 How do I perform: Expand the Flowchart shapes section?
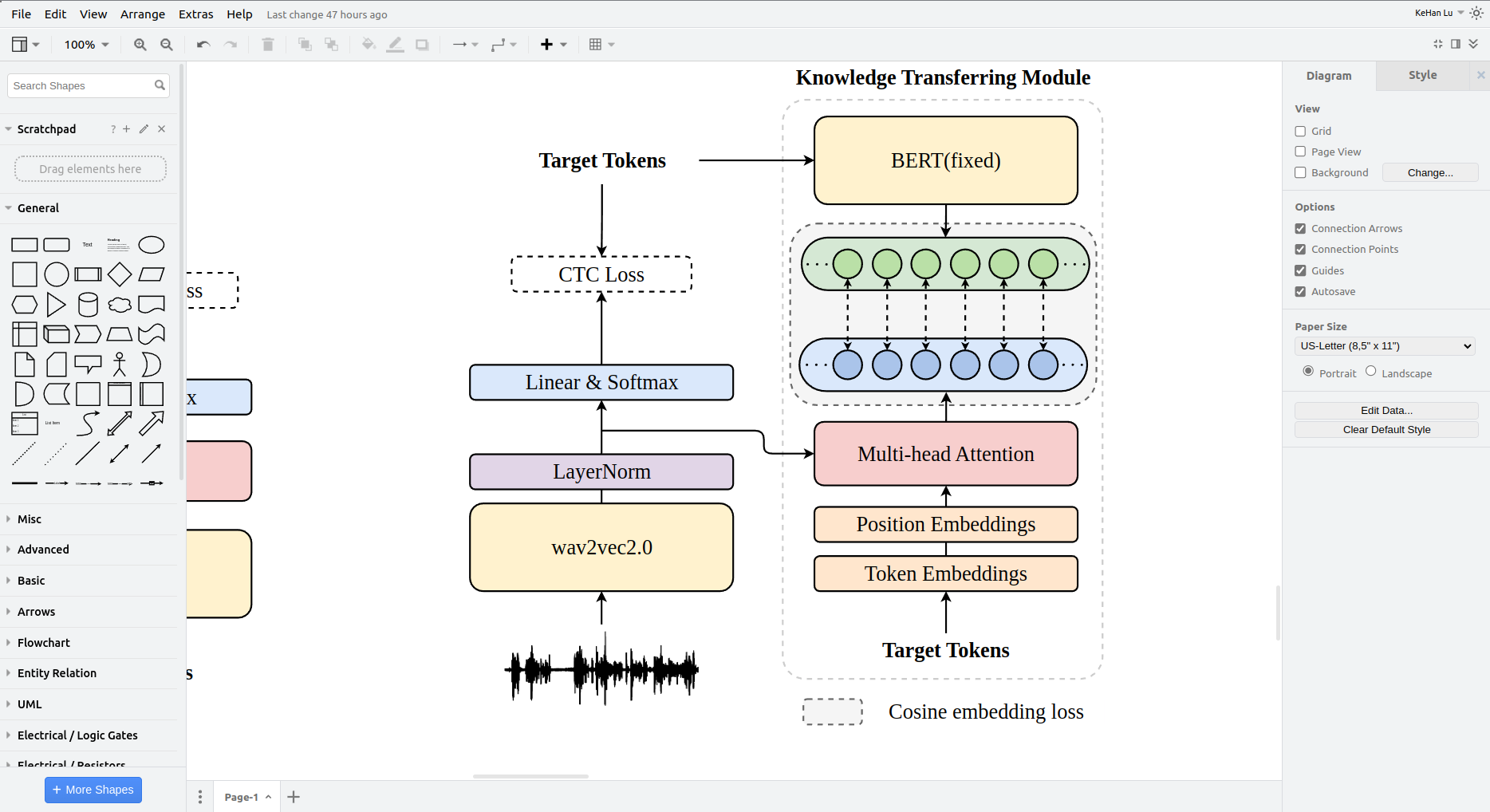pyautogui.click(x=44, y=643)
